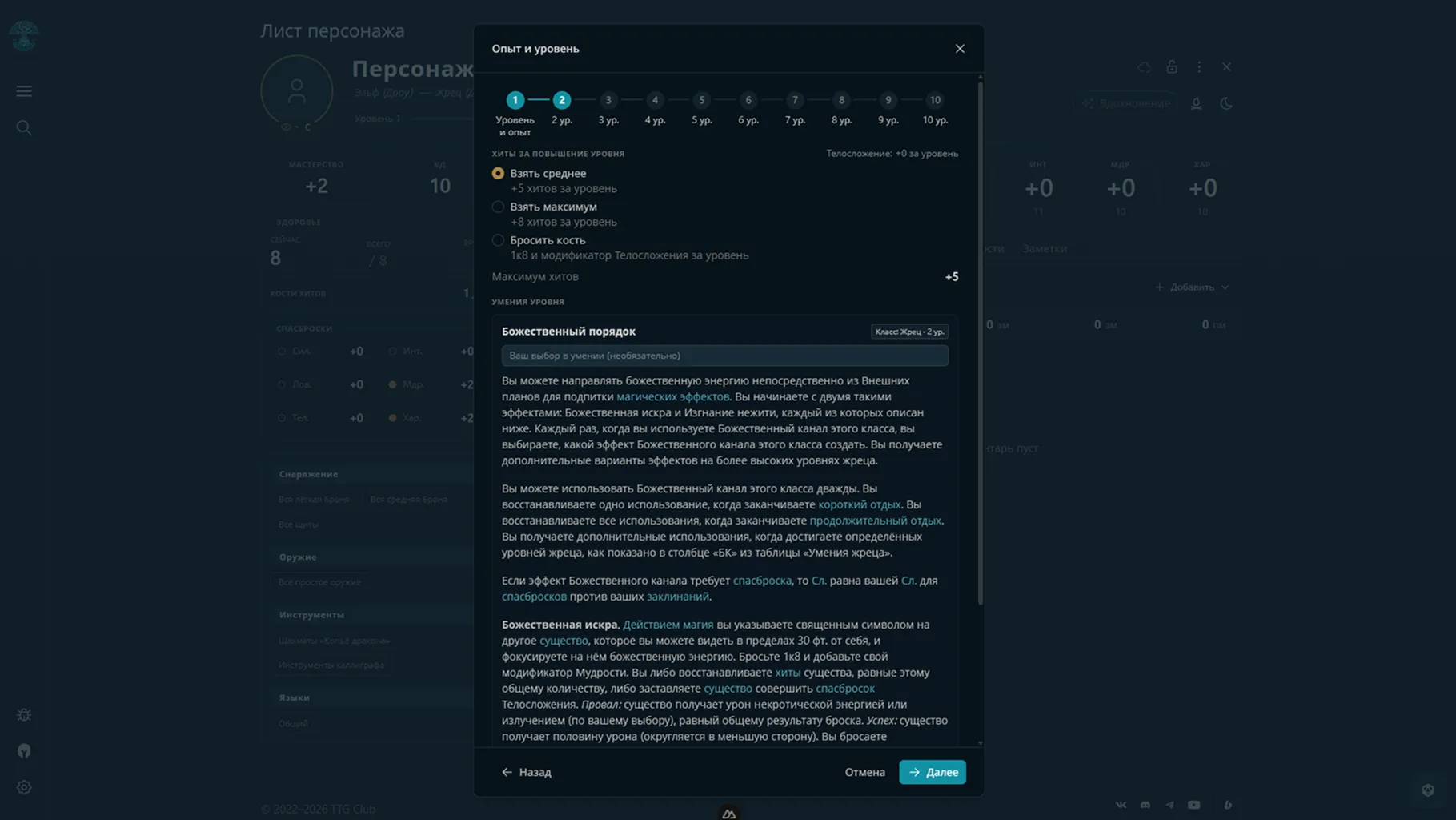
Task: Click the character avatar placeholder
Action: click(297, 91)
